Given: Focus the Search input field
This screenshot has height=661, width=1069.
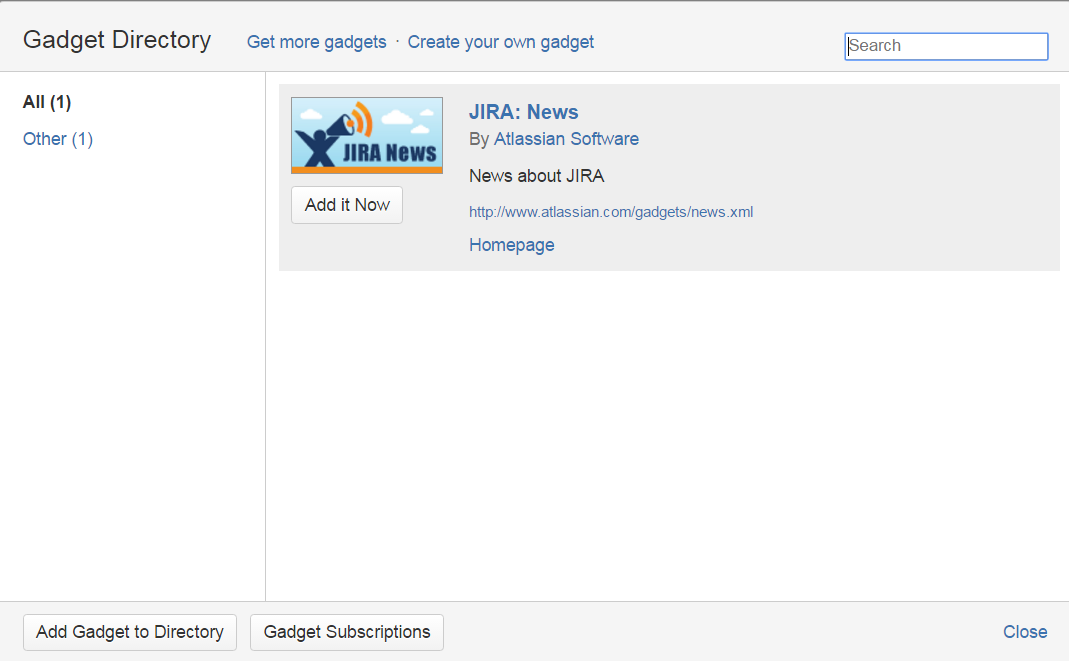Looking at the screenshot, I should click(x=946, y=46).
